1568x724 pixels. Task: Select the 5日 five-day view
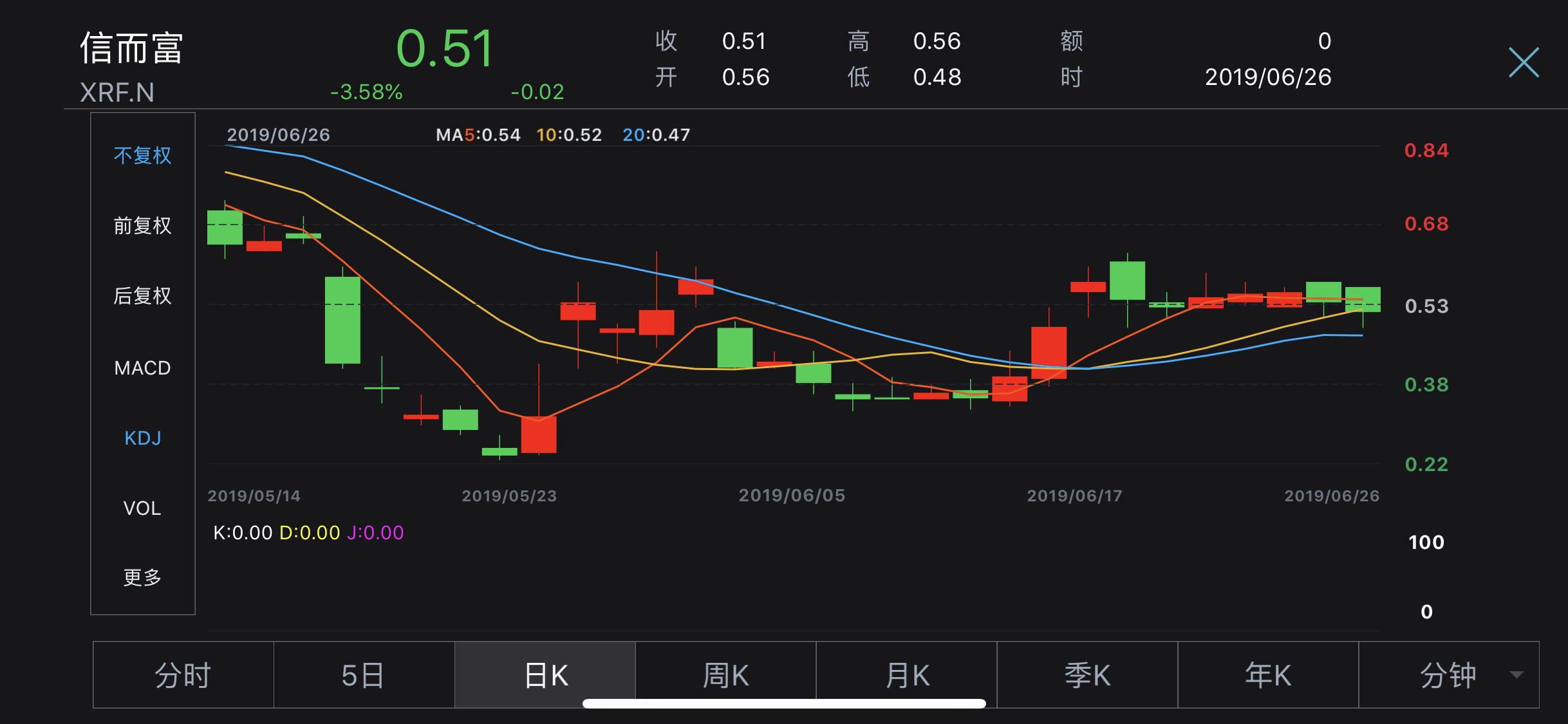pyautogui.click(x=363, y=675)
